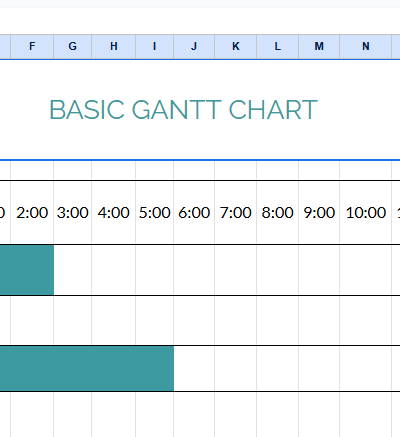Screen dimensions: 400x437
Task: Click the 2:00 time cell
Action: click(x=32, y=213)
